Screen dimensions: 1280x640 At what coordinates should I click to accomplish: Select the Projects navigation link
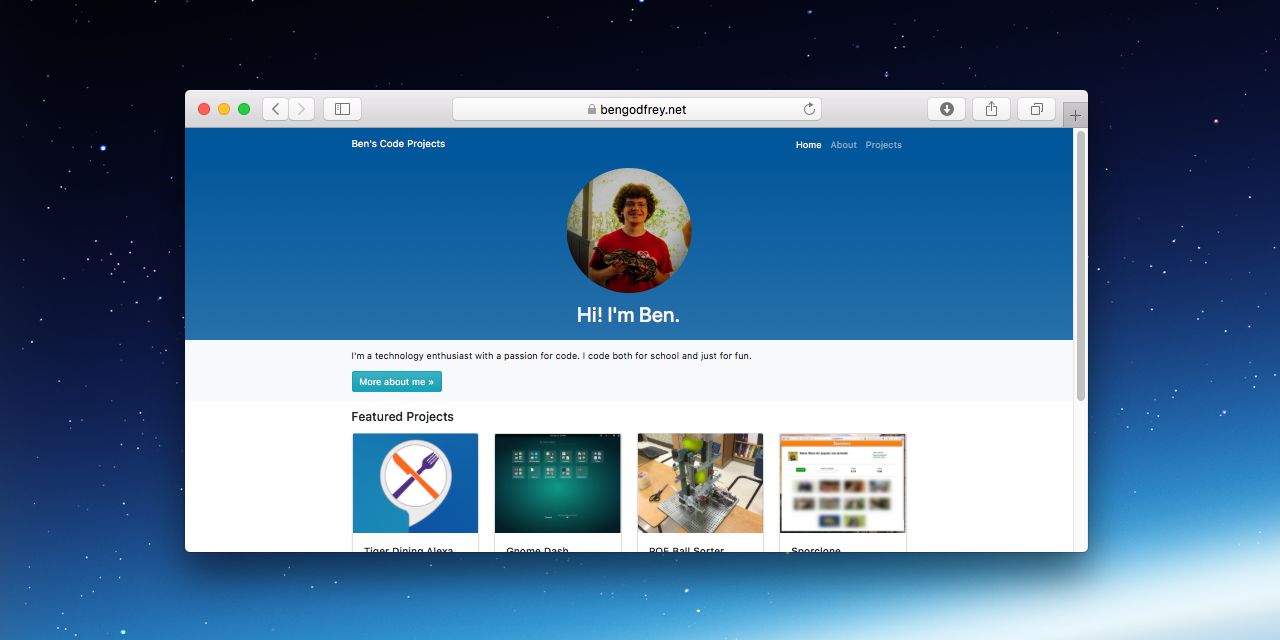pos(883,144)
